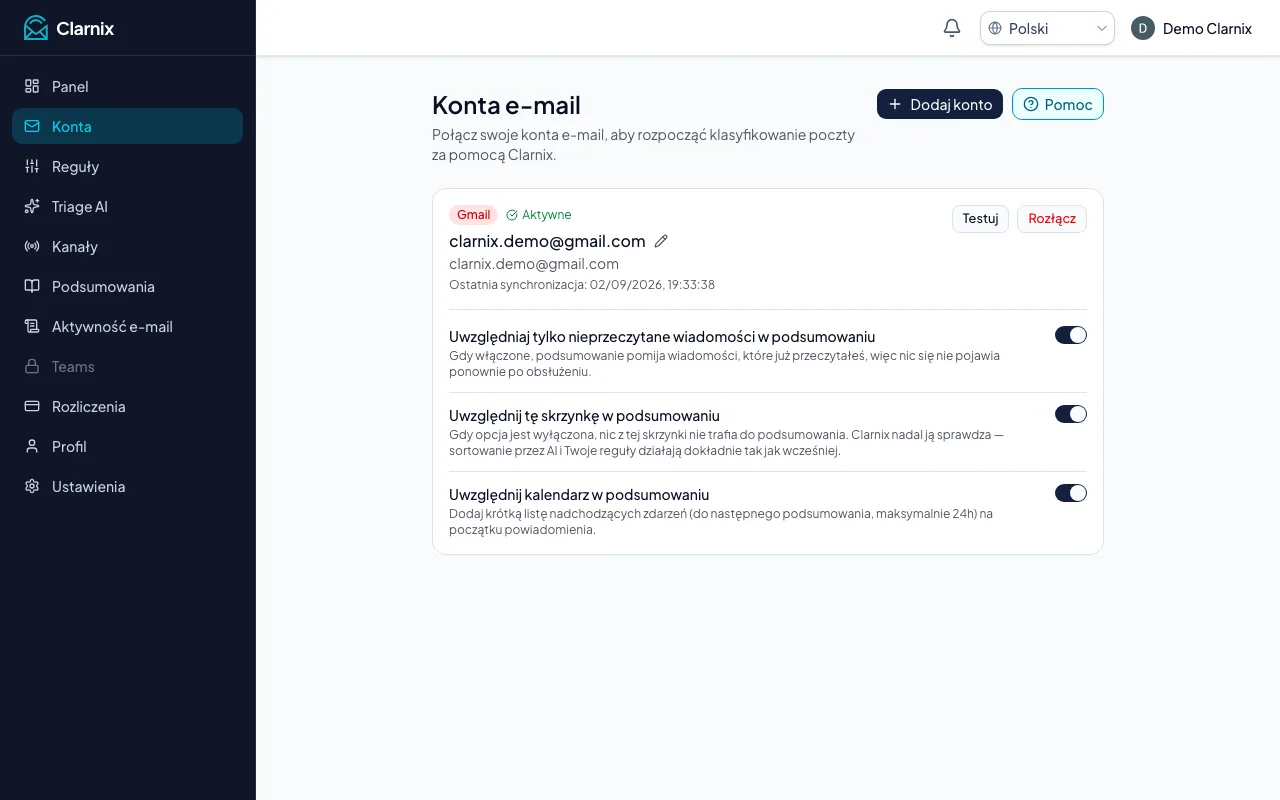
Task: Click the Podsumowania book icon
Action: 32,286
